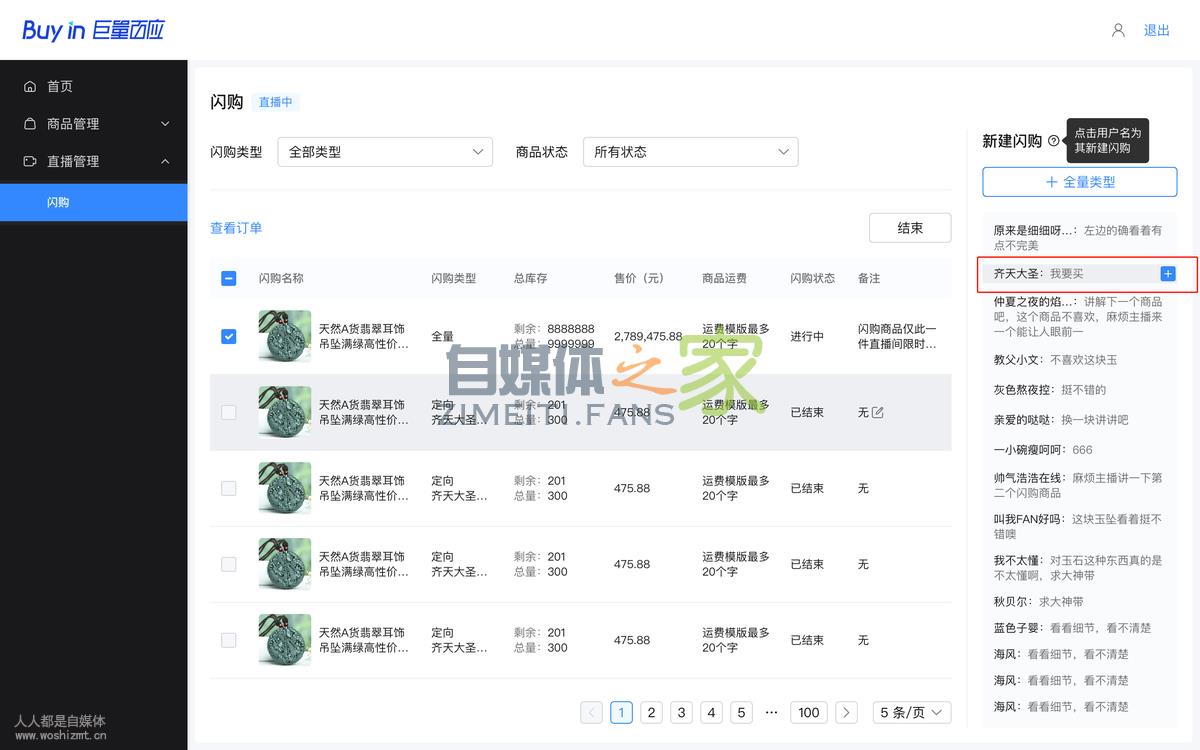
Task: Click the 商品管理 box icon in the sidebar
Action: 28,123
